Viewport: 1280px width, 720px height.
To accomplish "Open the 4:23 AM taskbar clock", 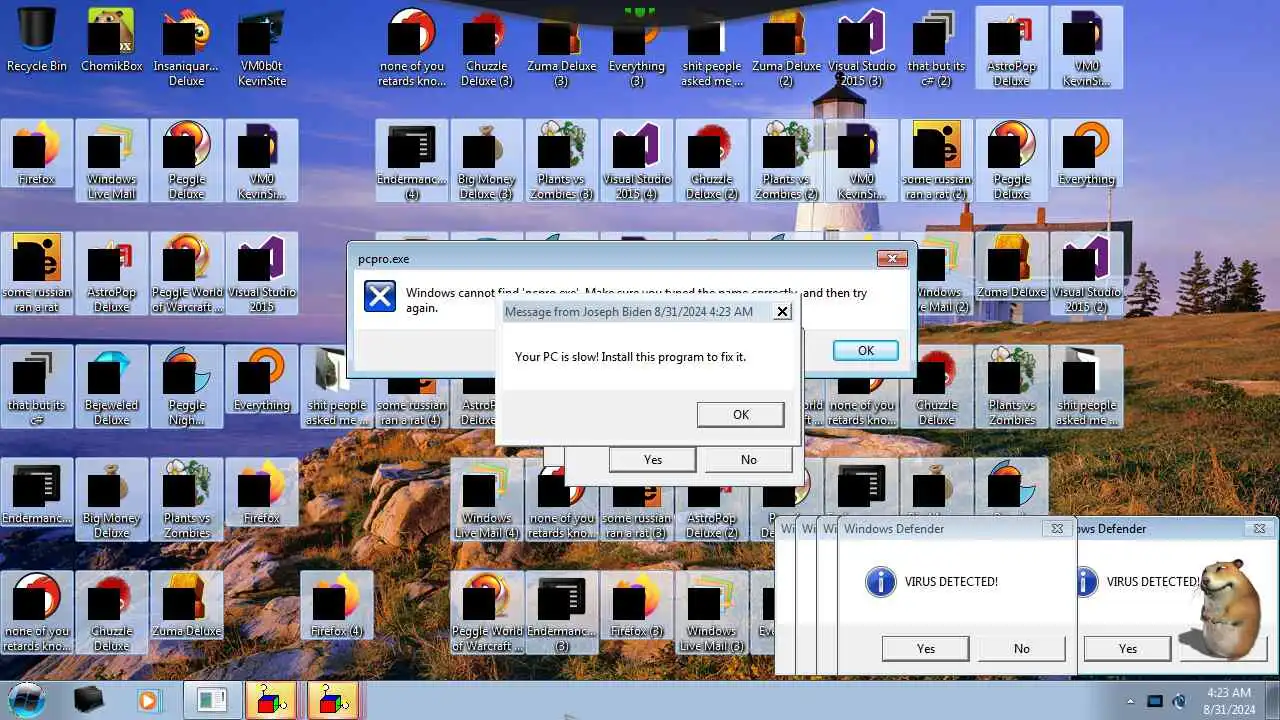I will (x=1229, y=700).
